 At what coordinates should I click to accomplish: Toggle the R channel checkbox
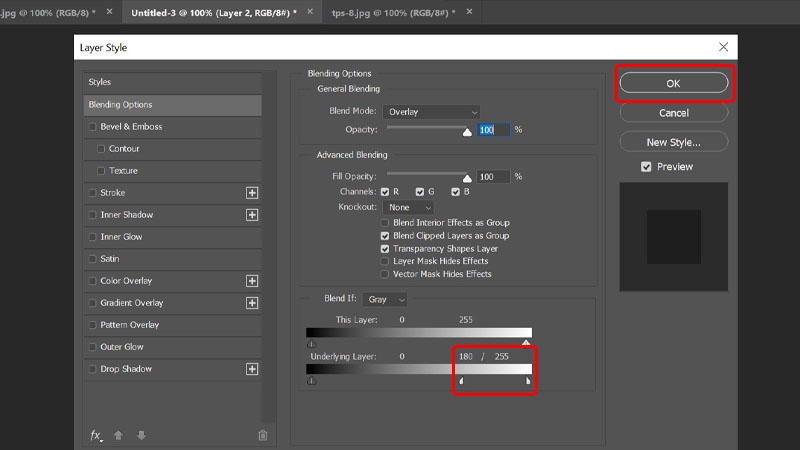pyautogui.click(x=385, y=192)
